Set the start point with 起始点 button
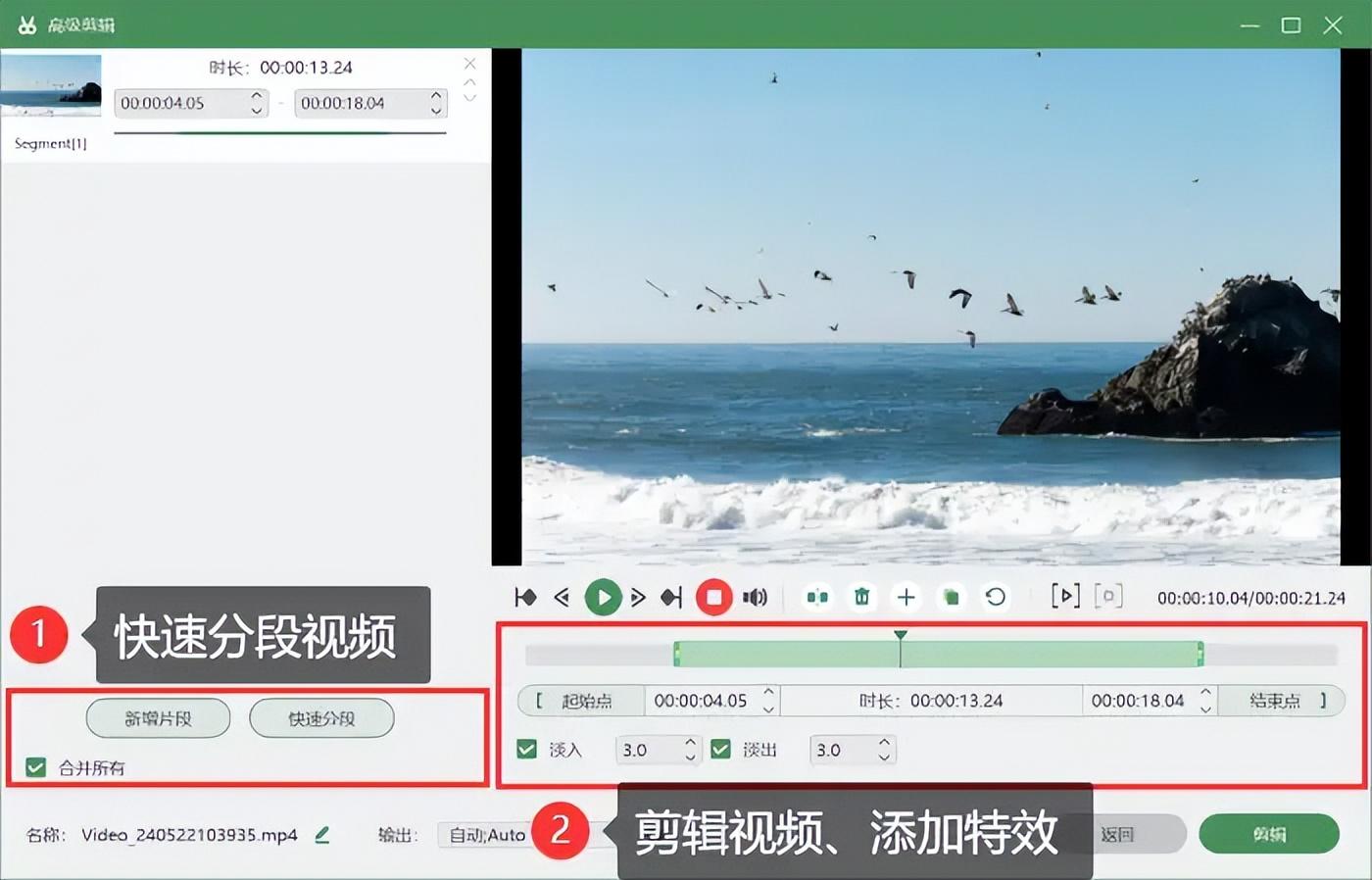Viewport: 1372px width, 880px height. (581, 701)
